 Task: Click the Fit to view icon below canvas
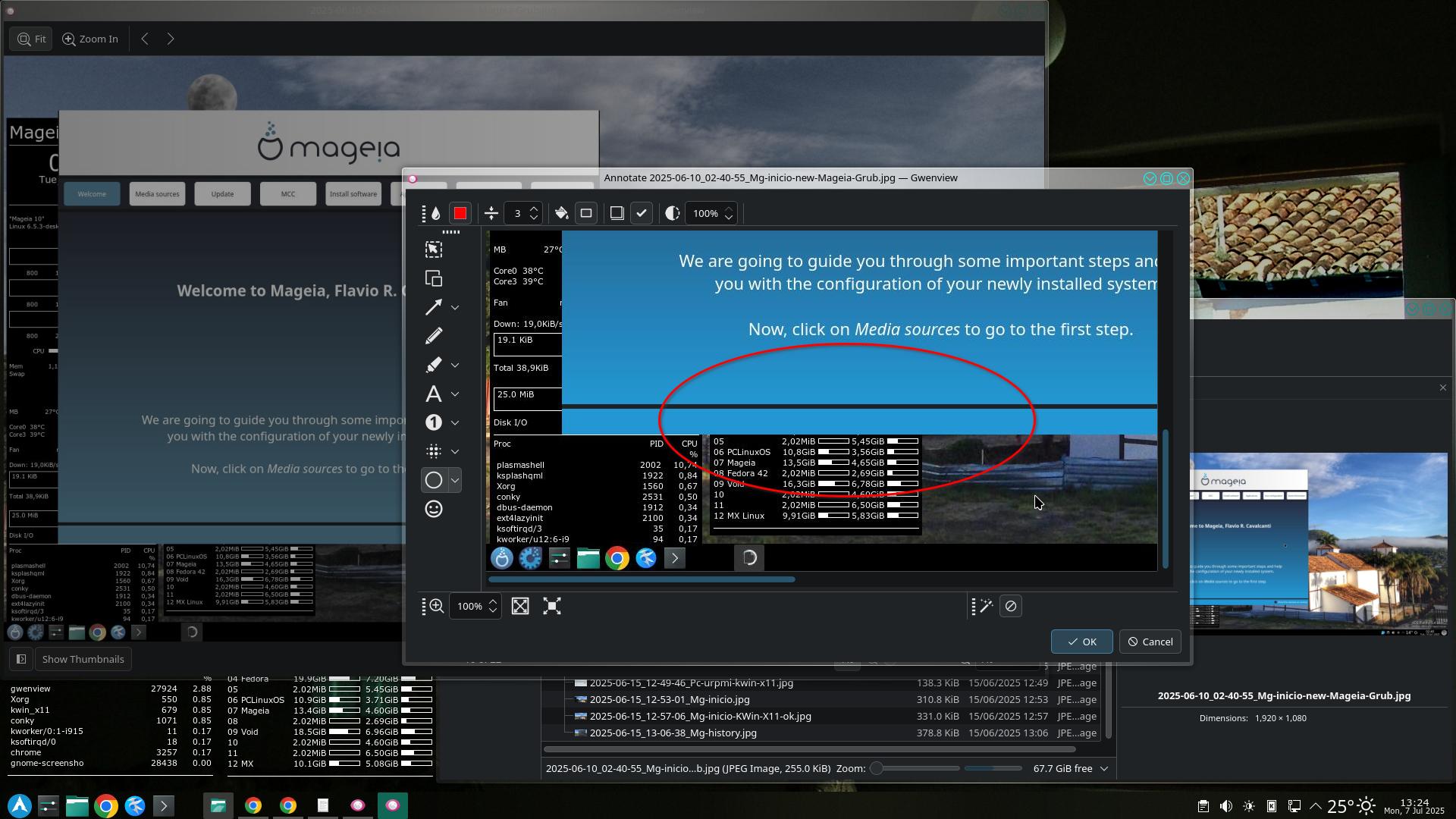point(520,606)
